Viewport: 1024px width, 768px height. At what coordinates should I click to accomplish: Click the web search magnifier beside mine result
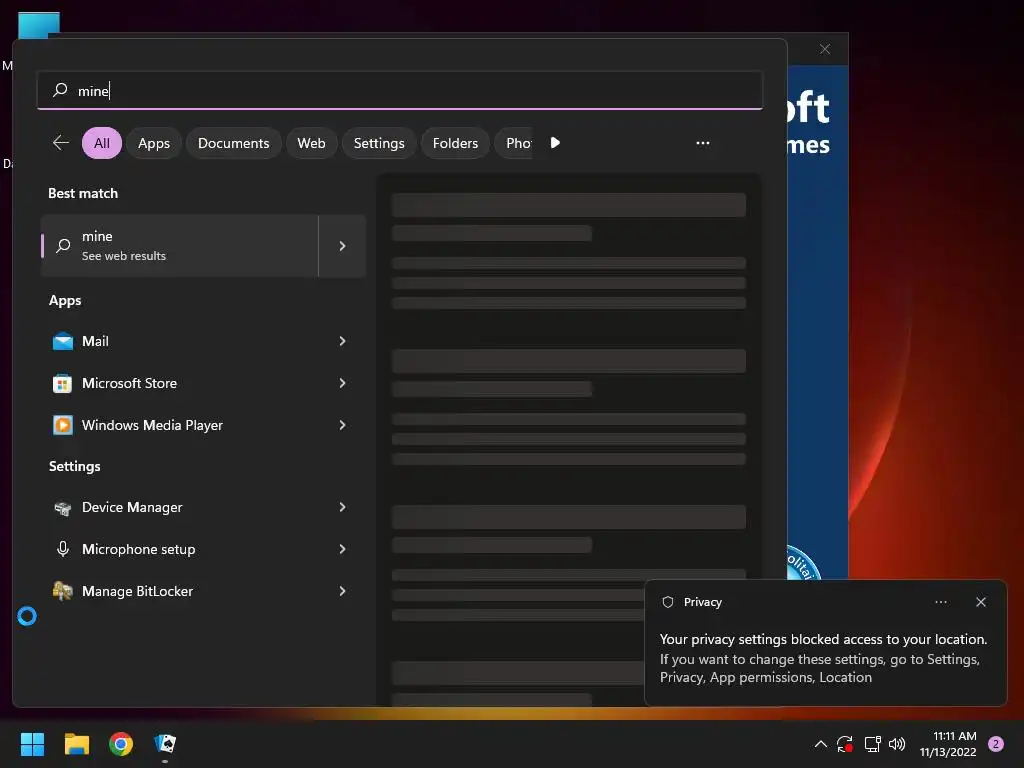click(x=63, y=246)
